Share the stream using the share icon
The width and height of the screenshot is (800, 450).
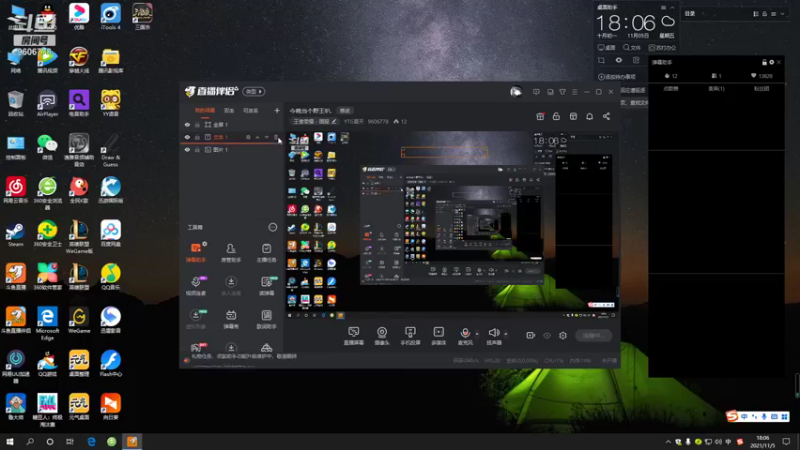coord(606,116)
